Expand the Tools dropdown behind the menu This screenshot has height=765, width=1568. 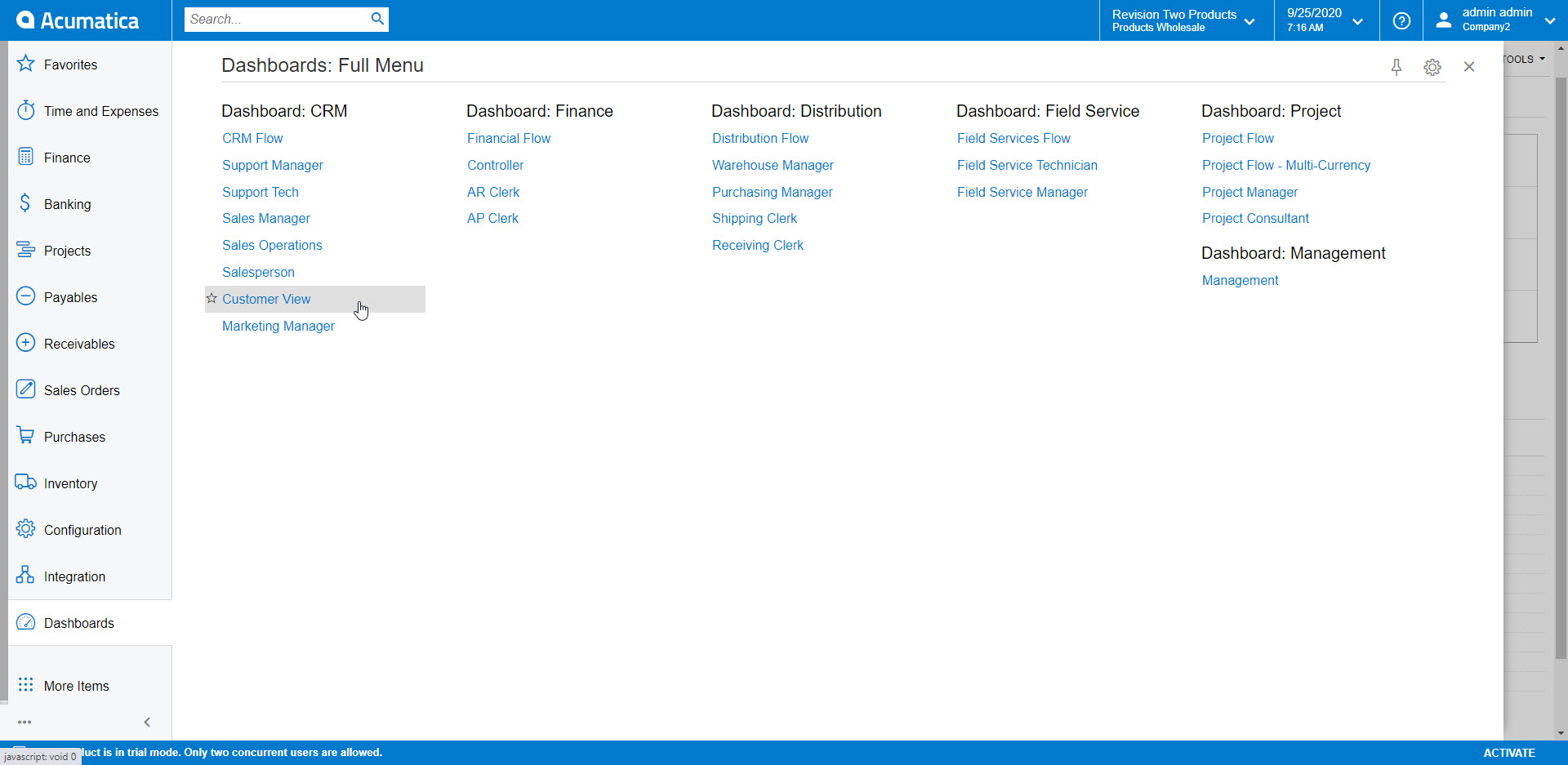pos(1526,59)
